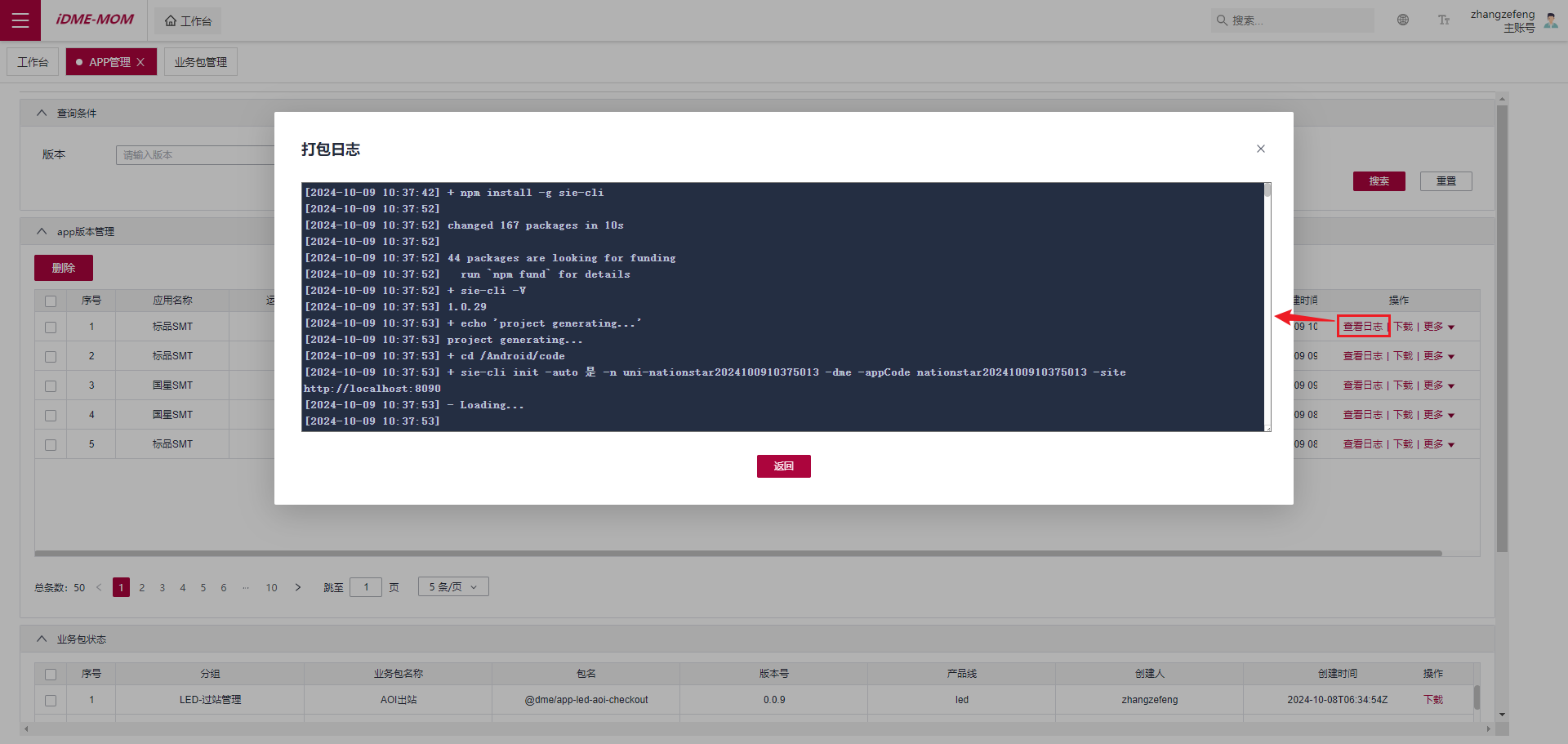Close the APP管理 tab via X icon

[x=140, y=62]
